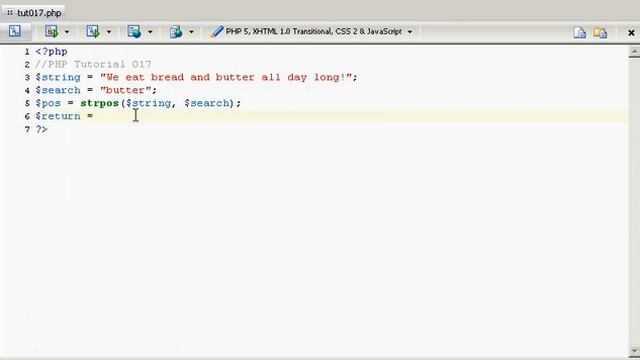Click the "$return" variable on line 6
The height and width of the screenshot is (360, 640).
(x=58, y=116)
